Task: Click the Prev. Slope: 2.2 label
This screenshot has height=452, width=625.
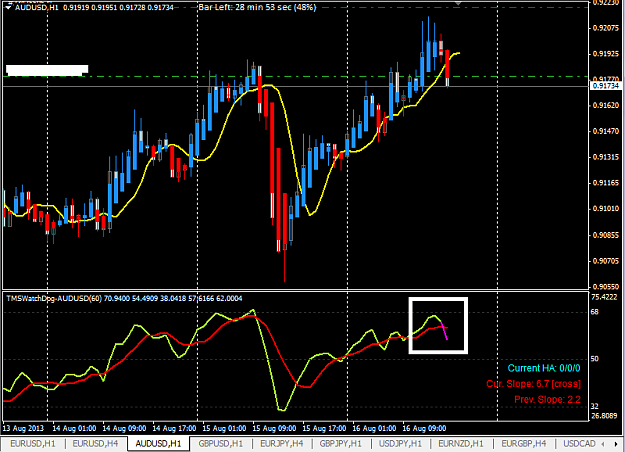Action: [547, 399]
